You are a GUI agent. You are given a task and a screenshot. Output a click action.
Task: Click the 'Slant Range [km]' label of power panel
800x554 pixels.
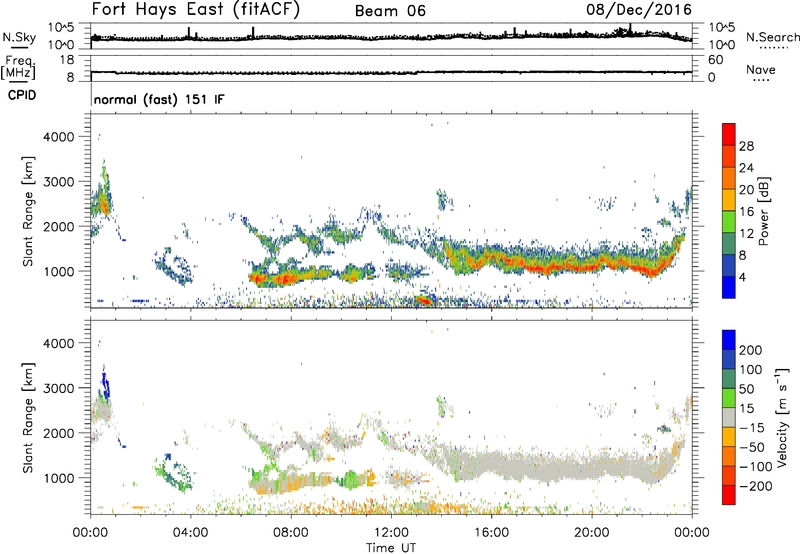click(28, 211)
